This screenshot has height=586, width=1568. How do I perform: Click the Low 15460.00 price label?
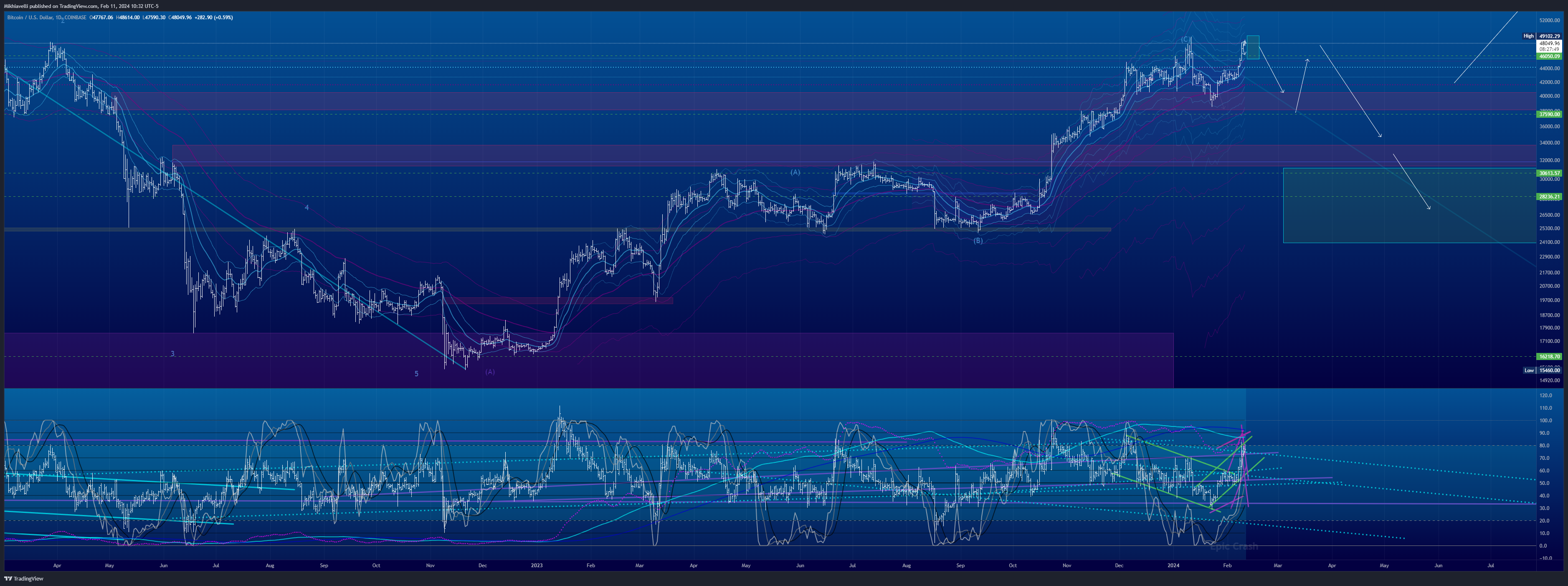point(1542,370)
